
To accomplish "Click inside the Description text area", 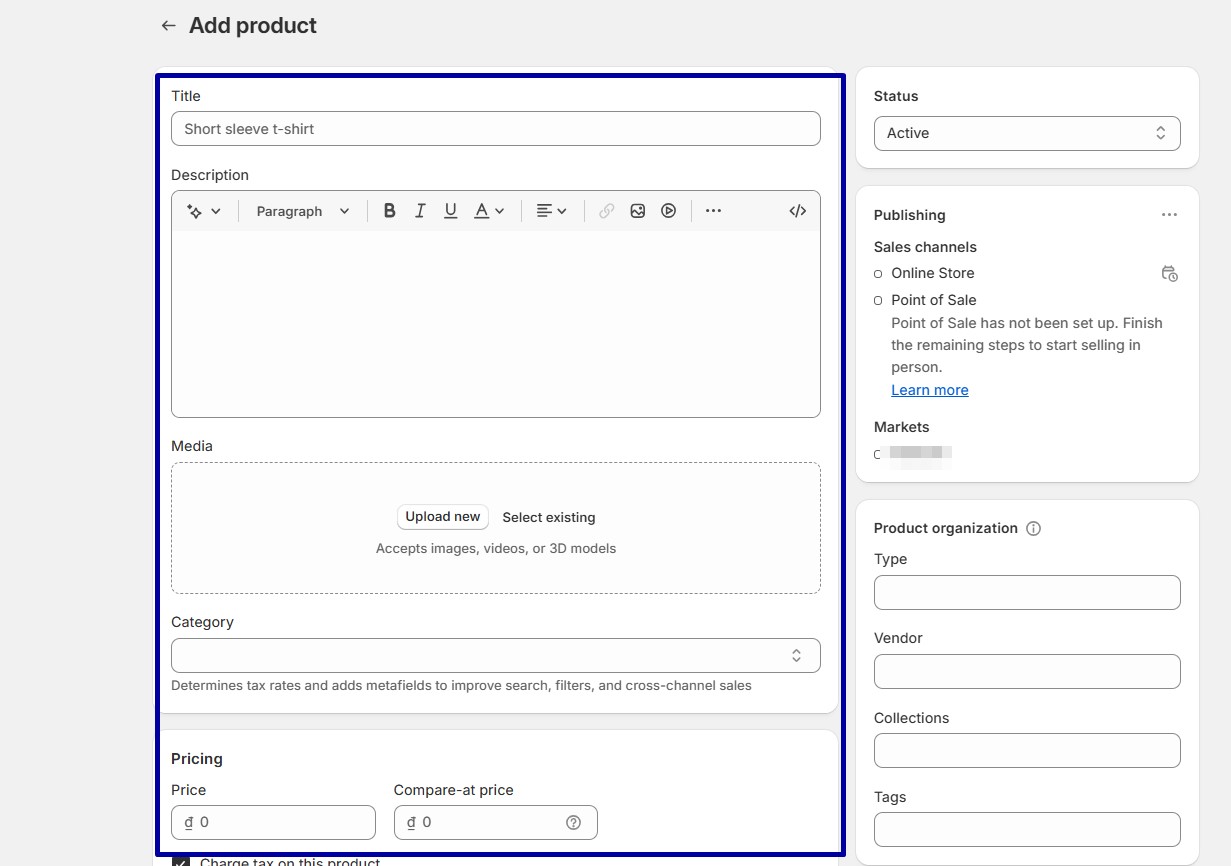I will (x=496, y=324).
